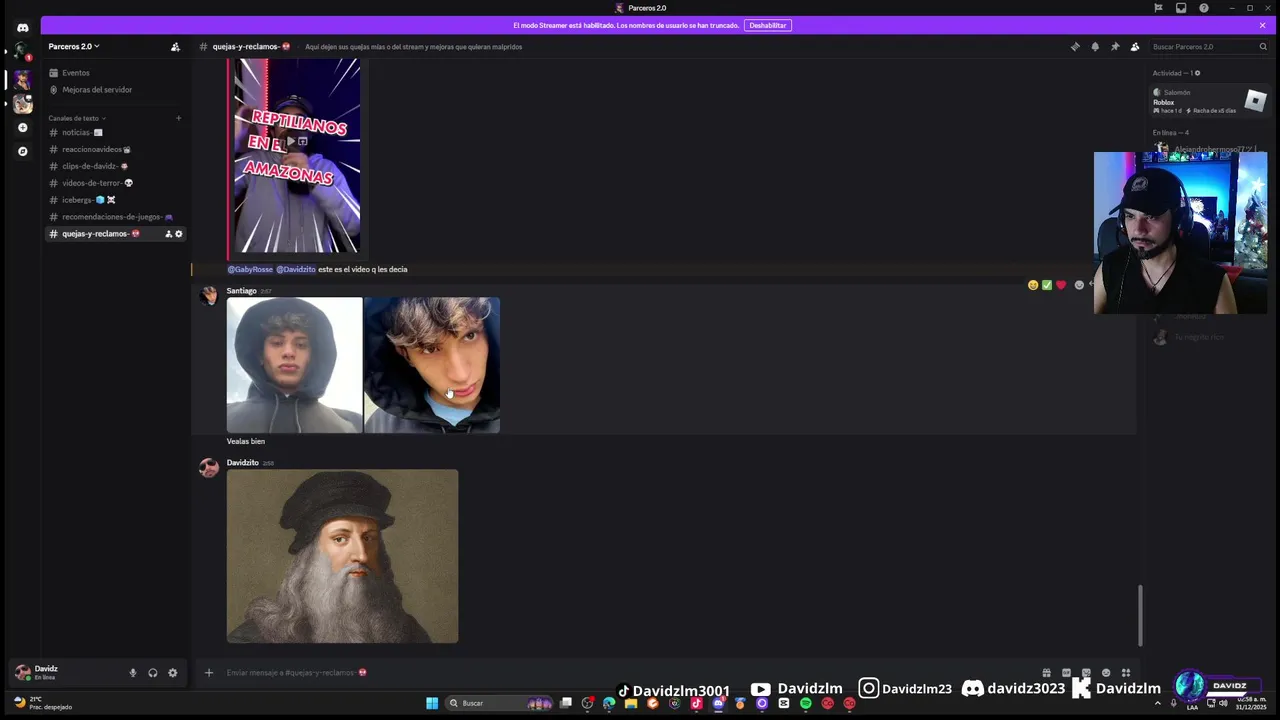
Task: Click the chat scrollbar thumb
Action: click(x=1141, y=615)
